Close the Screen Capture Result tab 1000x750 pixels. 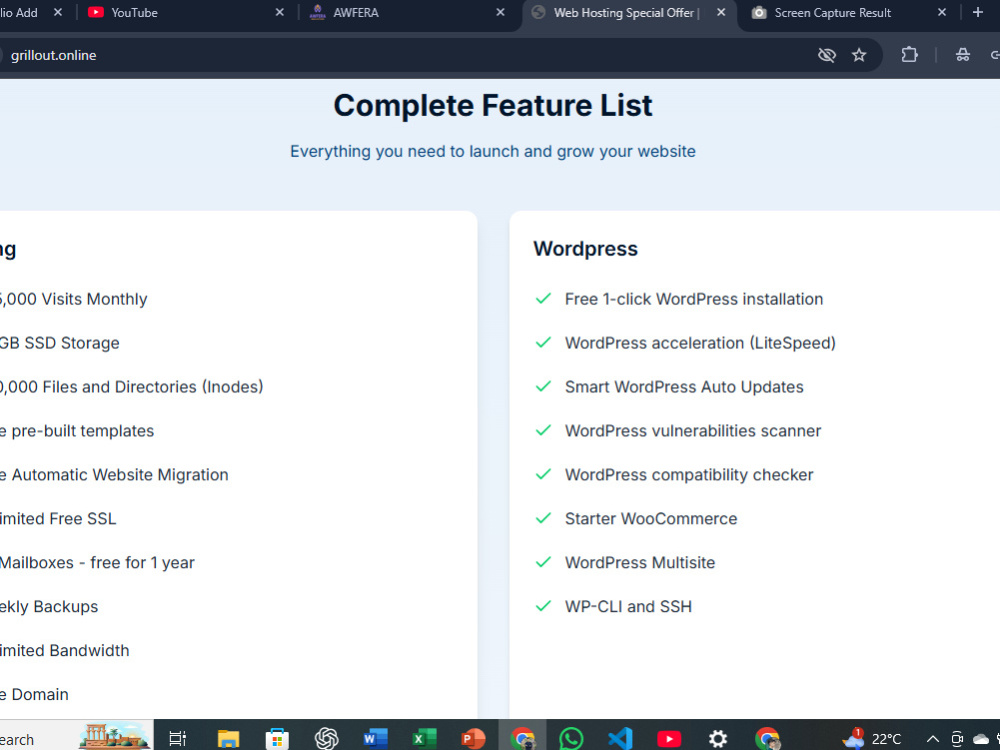pos(942,13)
